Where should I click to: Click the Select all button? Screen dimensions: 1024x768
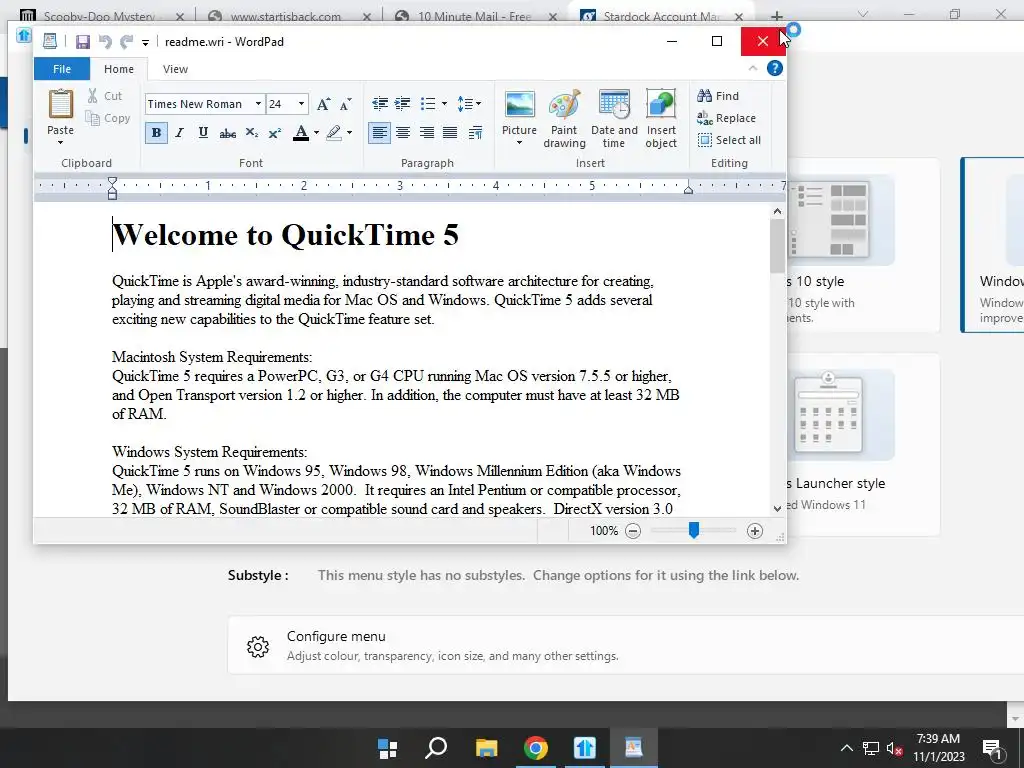(x=729, y=140)
